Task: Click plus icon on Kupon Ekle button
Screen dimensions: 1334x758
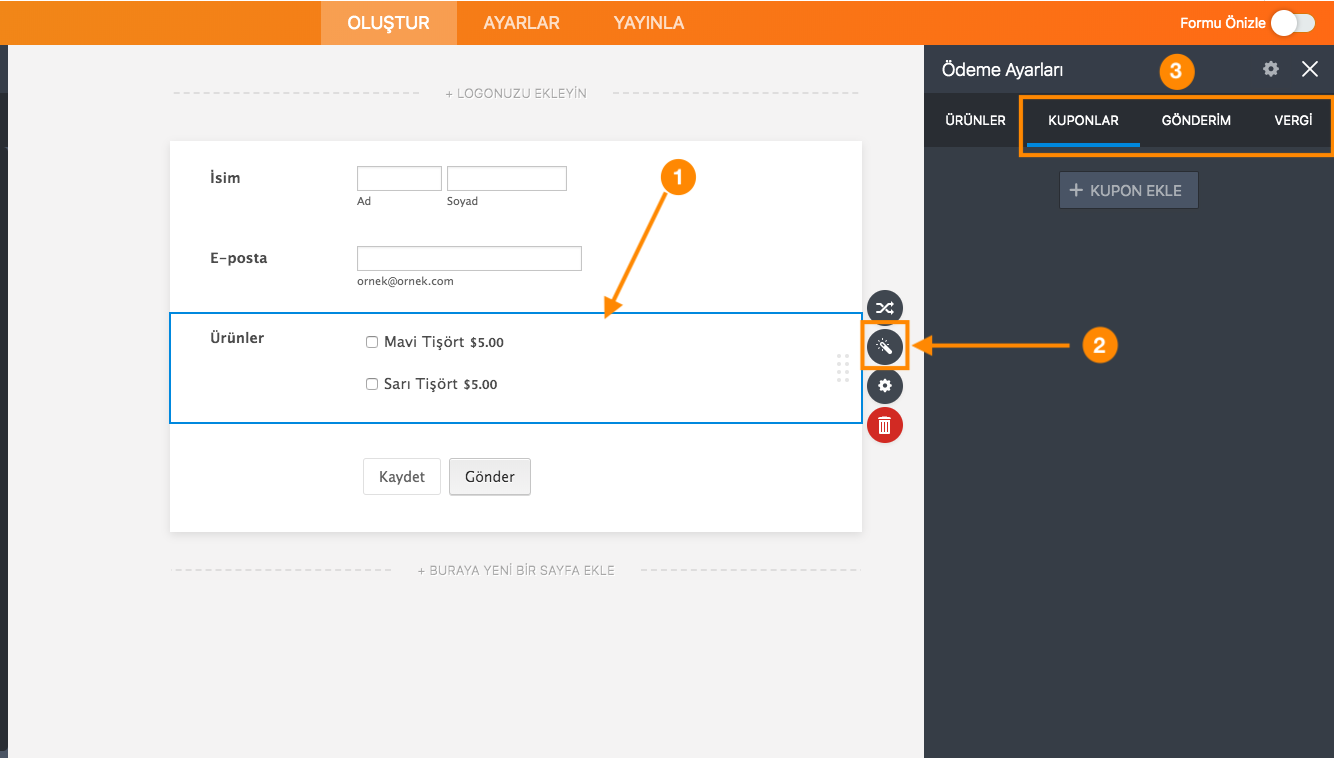Action: (x=1076, y=190)
